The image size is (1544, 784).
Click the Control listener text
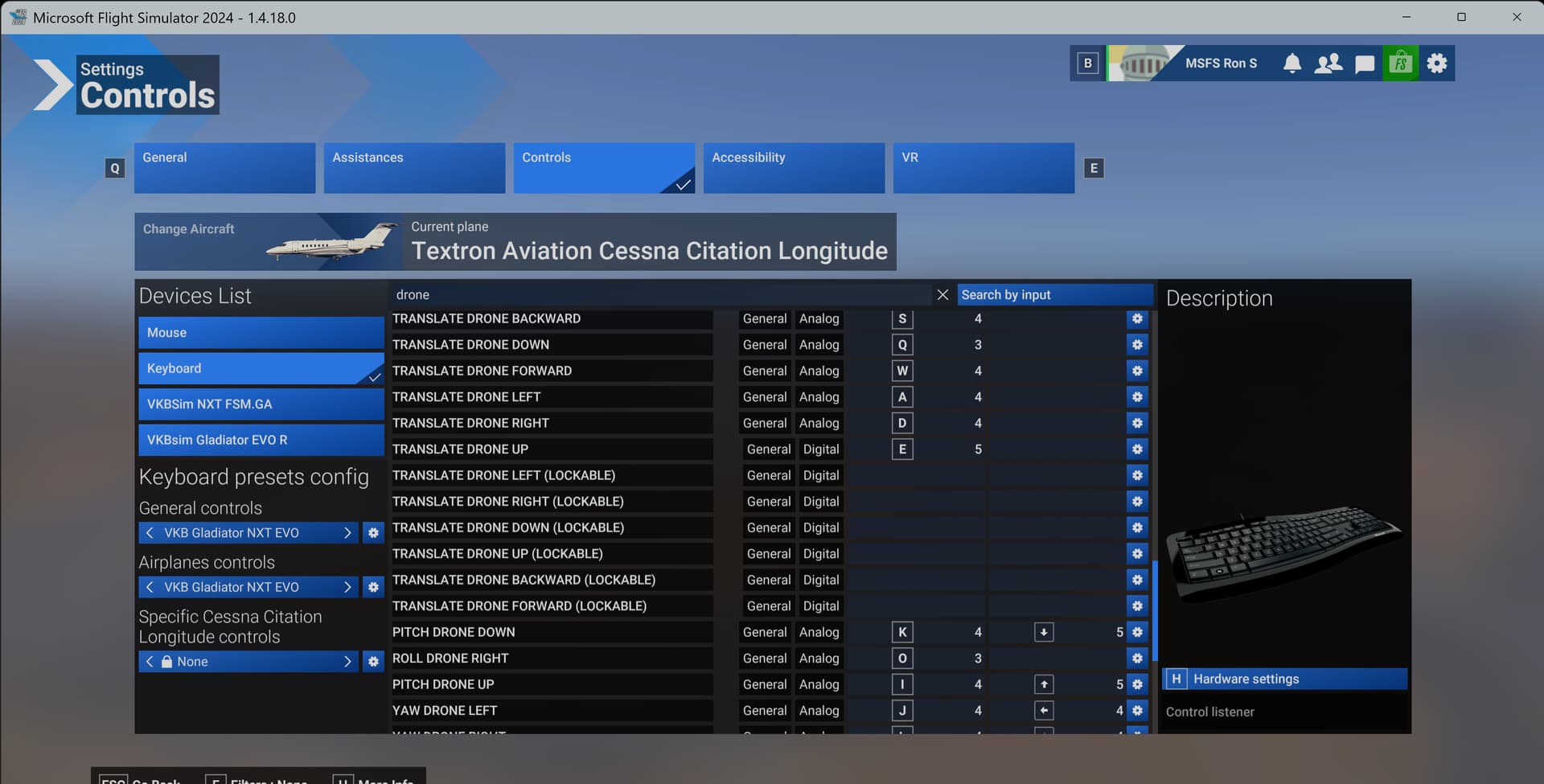tap(1209, 712)
